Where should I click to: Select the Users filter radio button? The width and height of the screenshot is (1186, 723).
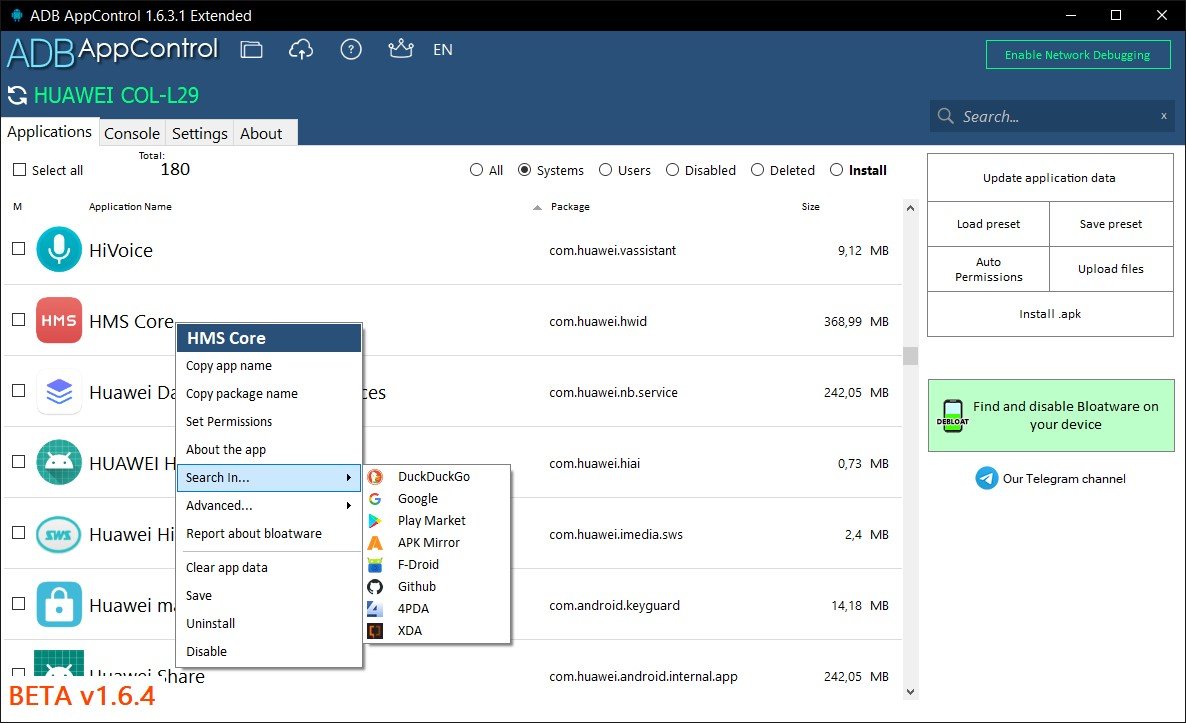click(605, 169)
